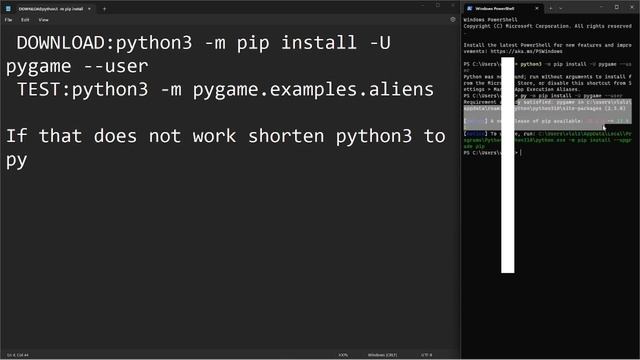Click the Notepad app icon in title bar
The height and width of the screenshot is (360, 640).
pyautogui.click(x=8, y=9)
